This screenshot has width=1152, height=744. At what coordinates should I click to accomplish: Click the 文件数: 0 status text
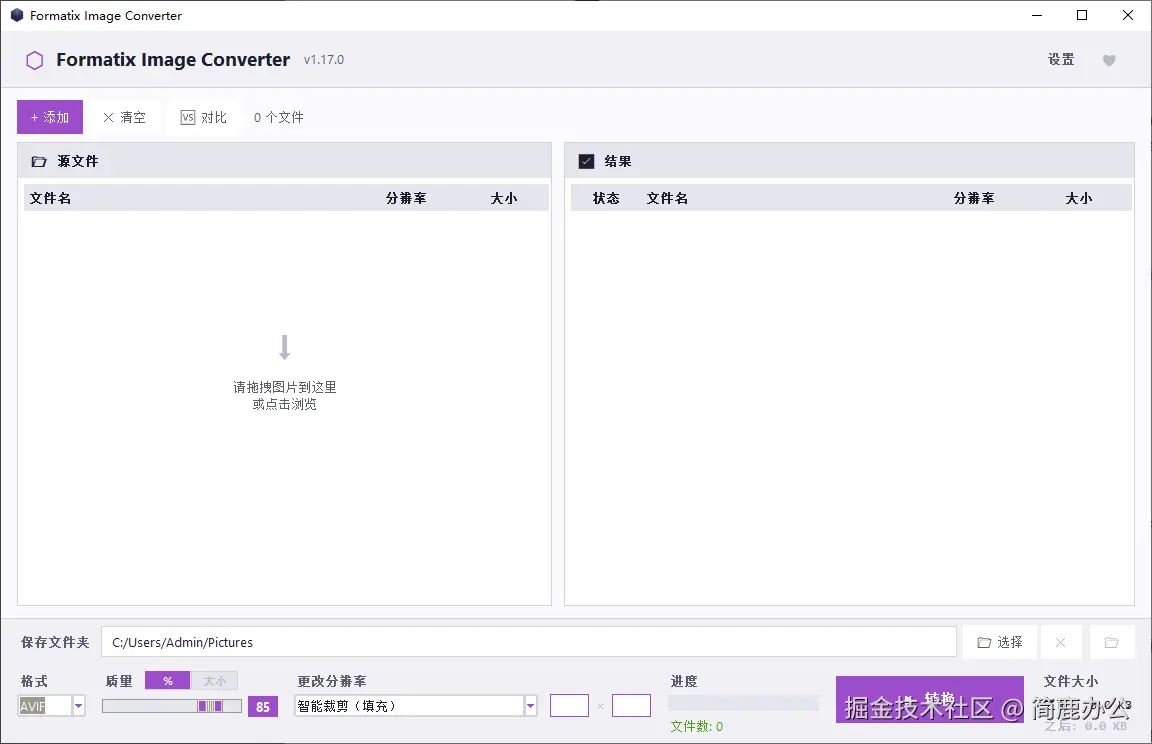pyautogui.click(x=696, y=726)
